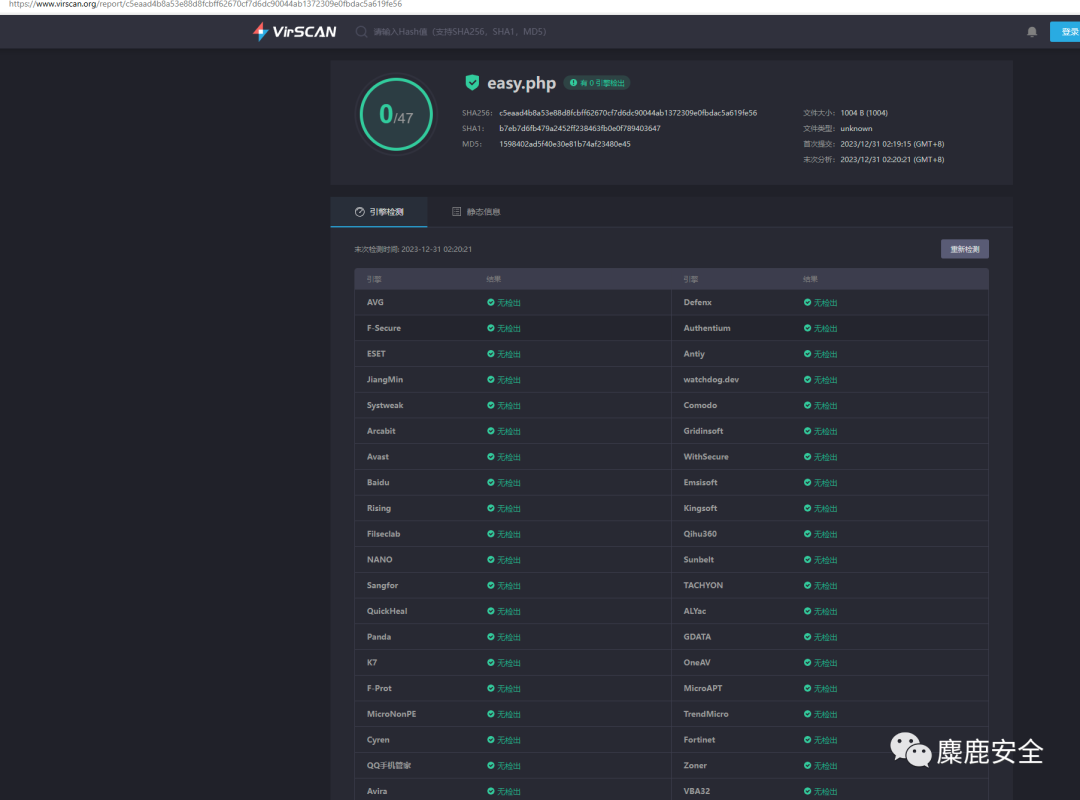Click the ALYac engine name
This screenshot has width=1080, height=800.
point(694,611)
